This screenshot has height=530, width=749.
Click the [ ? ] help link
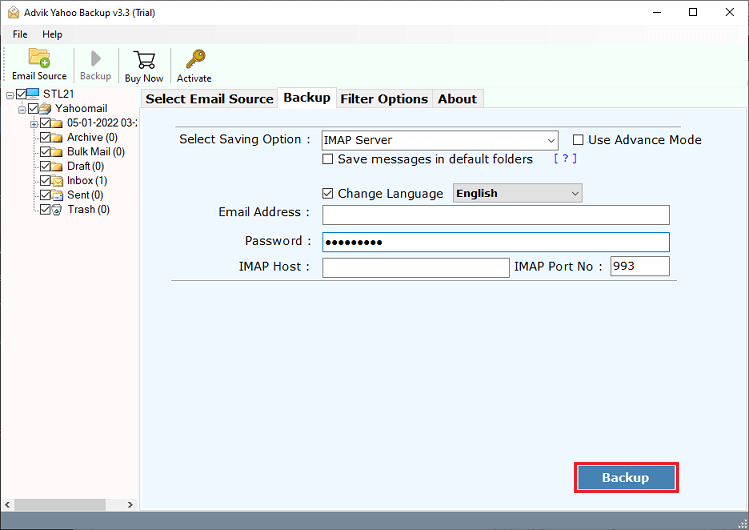[565, 159]
